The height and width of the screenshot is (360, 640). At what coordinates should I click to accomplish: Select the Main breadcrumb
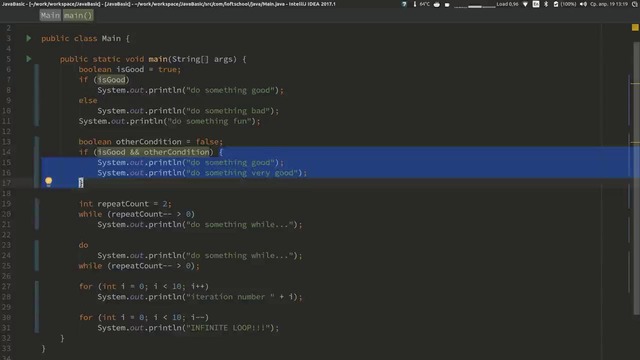click(50, 16)
